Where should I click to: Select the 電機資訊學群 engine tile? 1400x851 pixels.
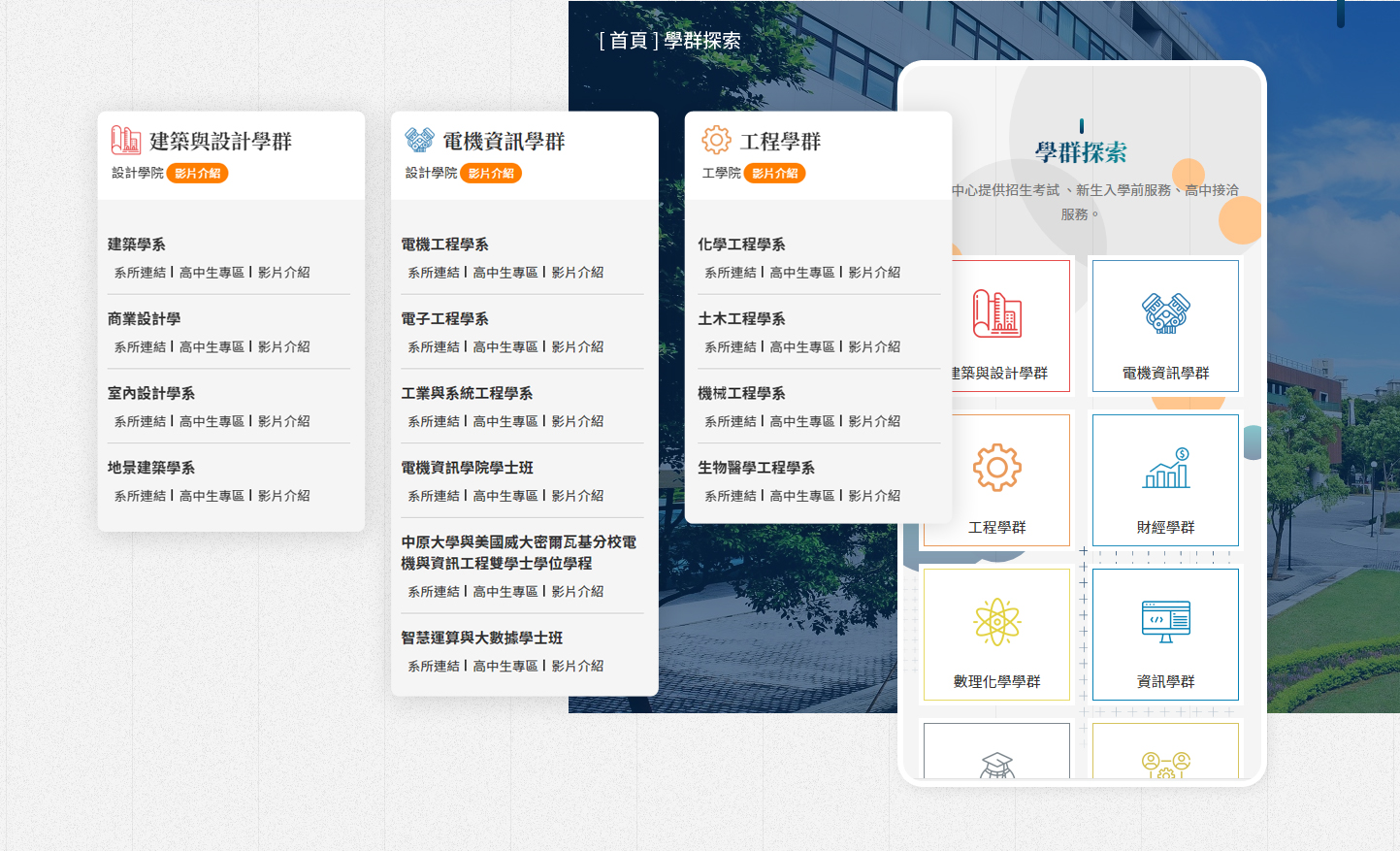tap(1165, 325)
